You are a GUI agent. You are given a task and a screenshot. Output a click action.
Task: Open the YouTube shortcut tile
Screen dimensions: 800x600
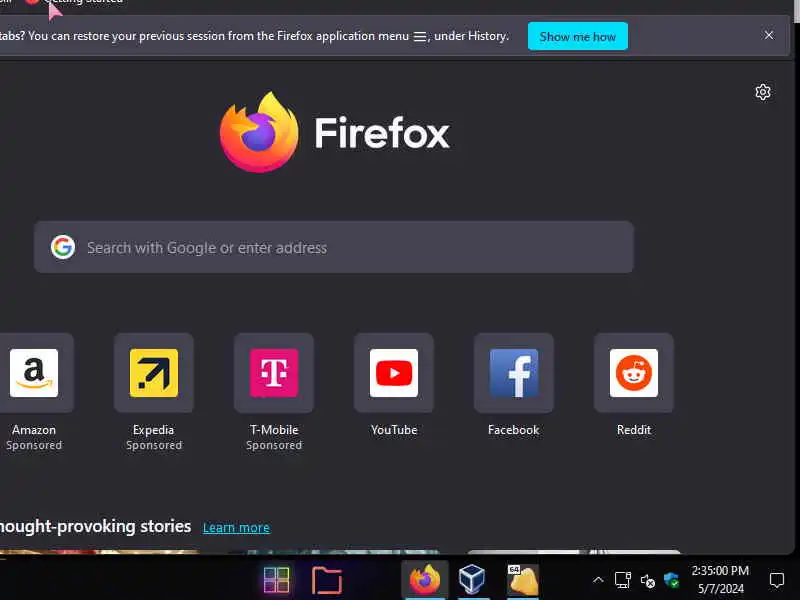pyautogui.click(x=394, y=373)
